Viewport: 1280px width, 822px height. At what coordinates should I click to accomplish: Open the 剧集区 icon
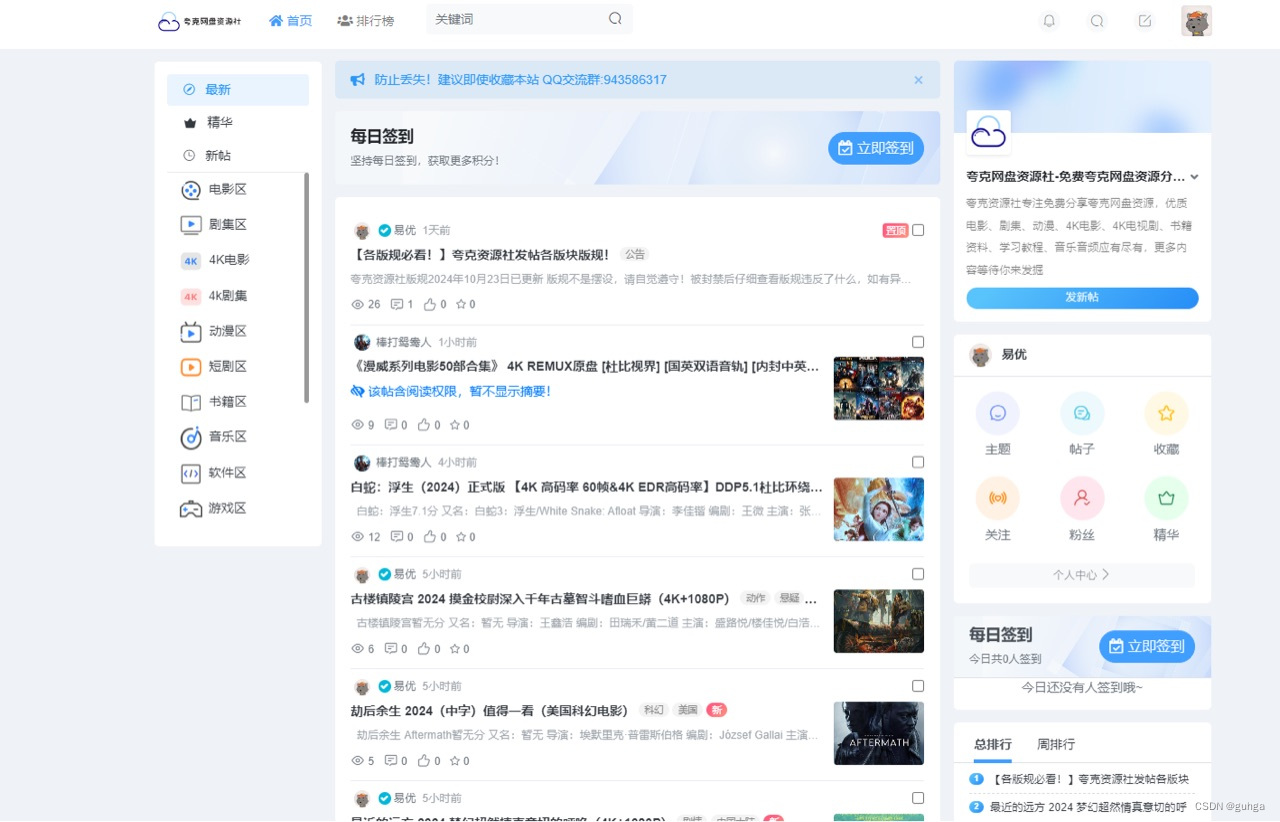pos(191,225)
